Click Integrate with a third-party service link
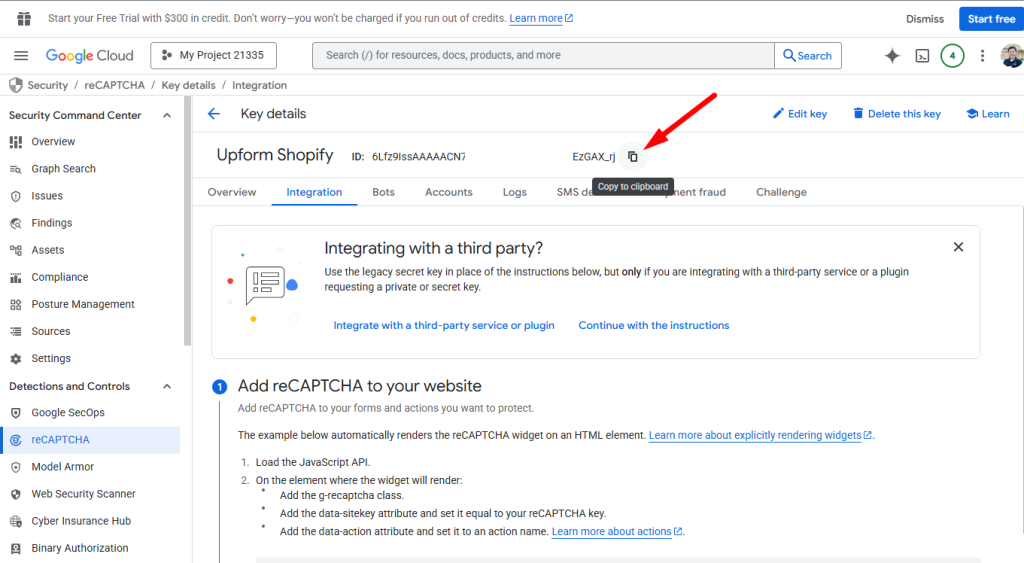The image size is (1024, 563). tap(444, 325)
